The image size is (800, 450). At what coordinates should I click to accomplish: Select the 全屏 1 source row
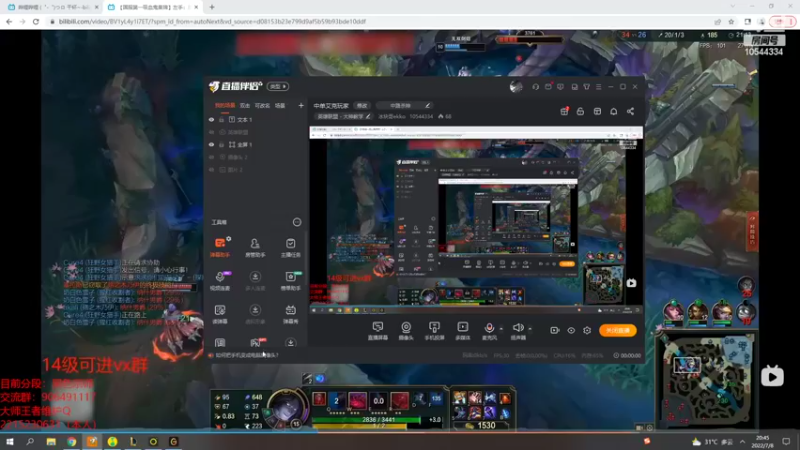[254, 144]
